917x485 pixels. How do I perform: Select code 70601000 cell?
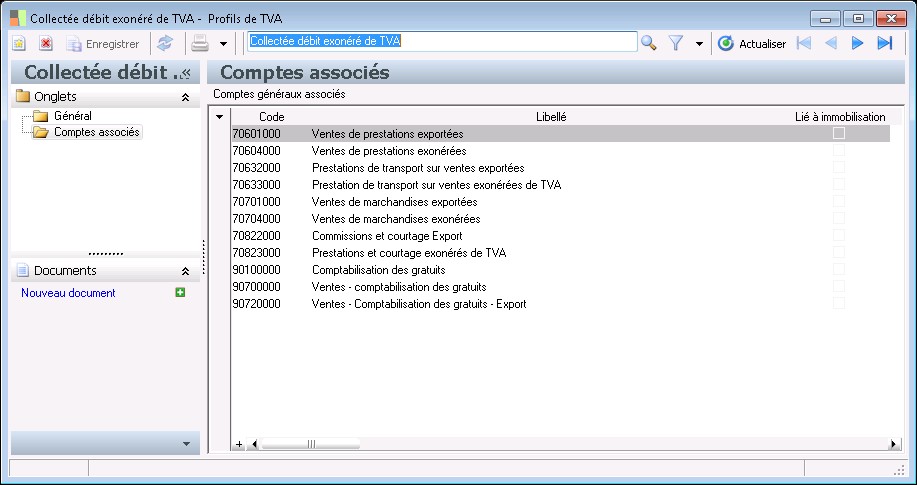click(x=256, y=134)
